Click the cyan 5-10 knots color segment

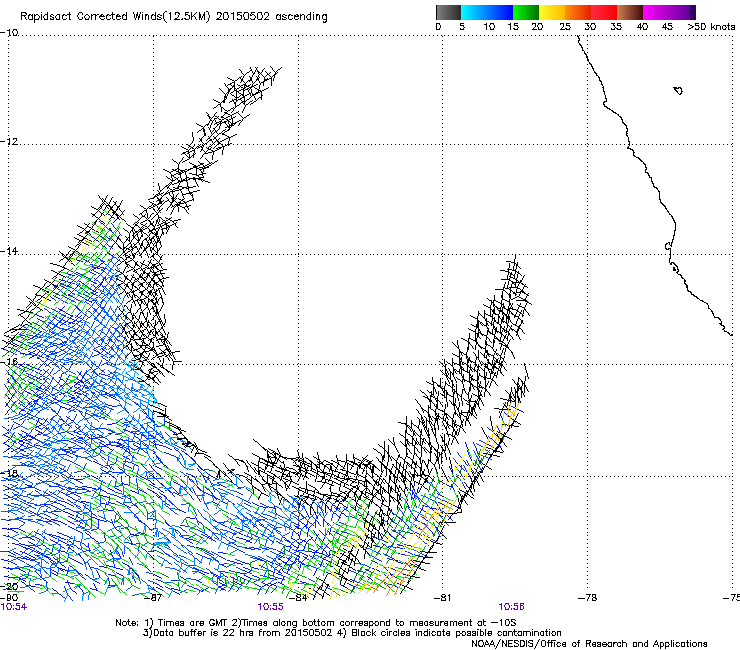point(474,12)
